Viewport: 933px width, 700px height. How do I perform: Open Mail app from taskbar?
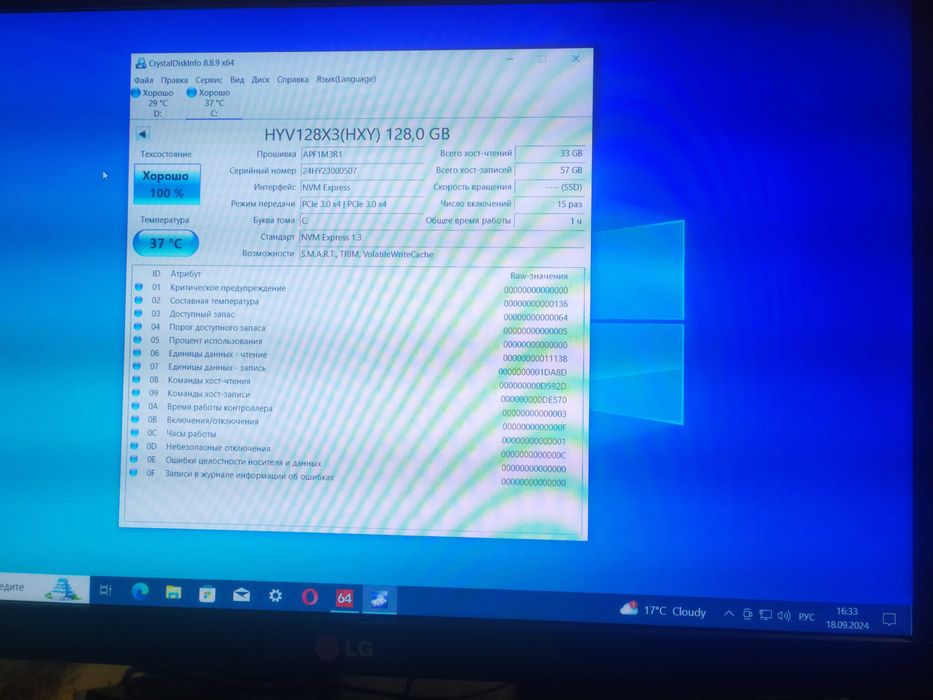point(241,595)
